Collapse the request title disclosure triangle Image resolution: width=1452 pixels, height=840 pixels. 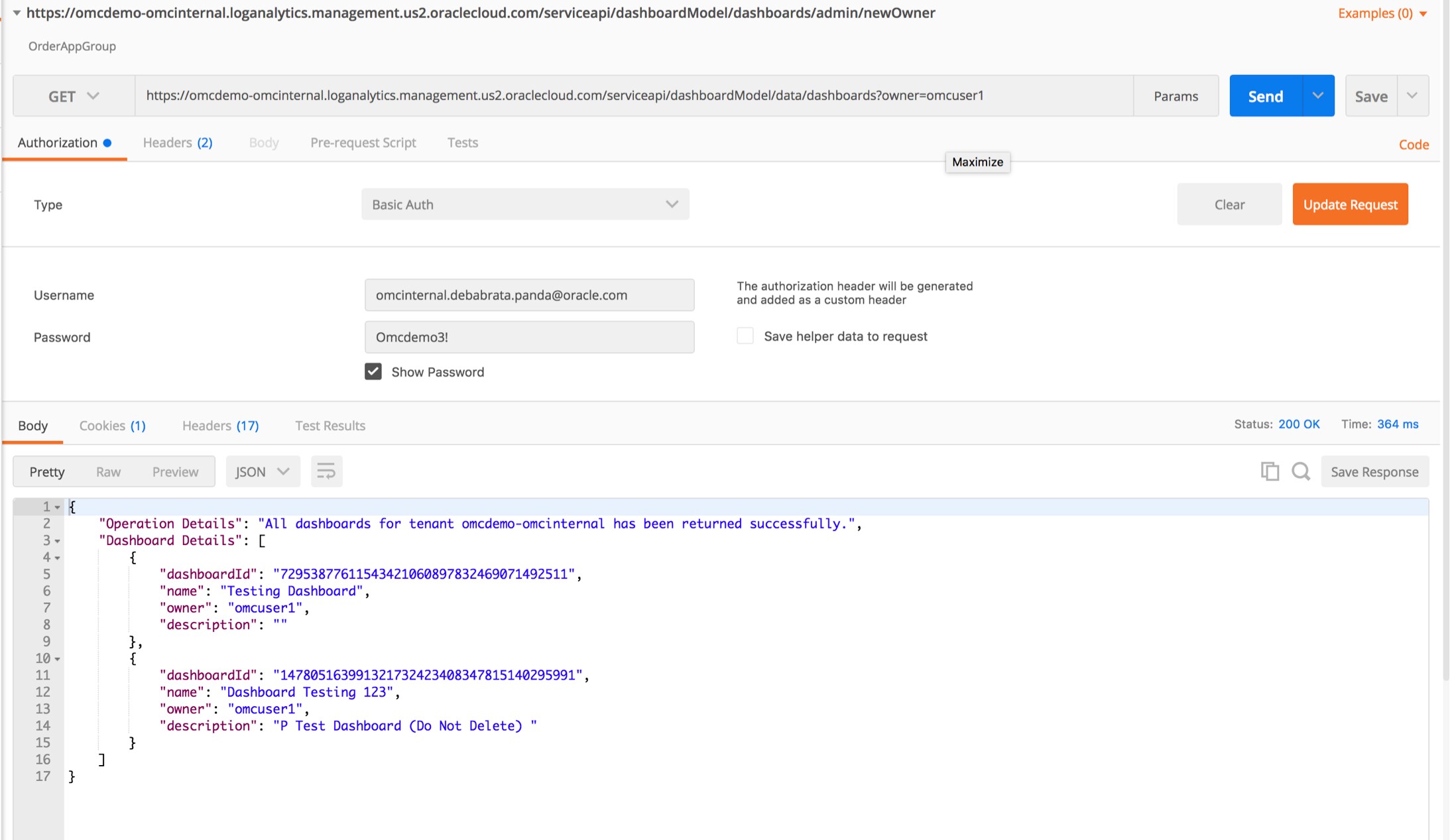click(x=17, y=13)
